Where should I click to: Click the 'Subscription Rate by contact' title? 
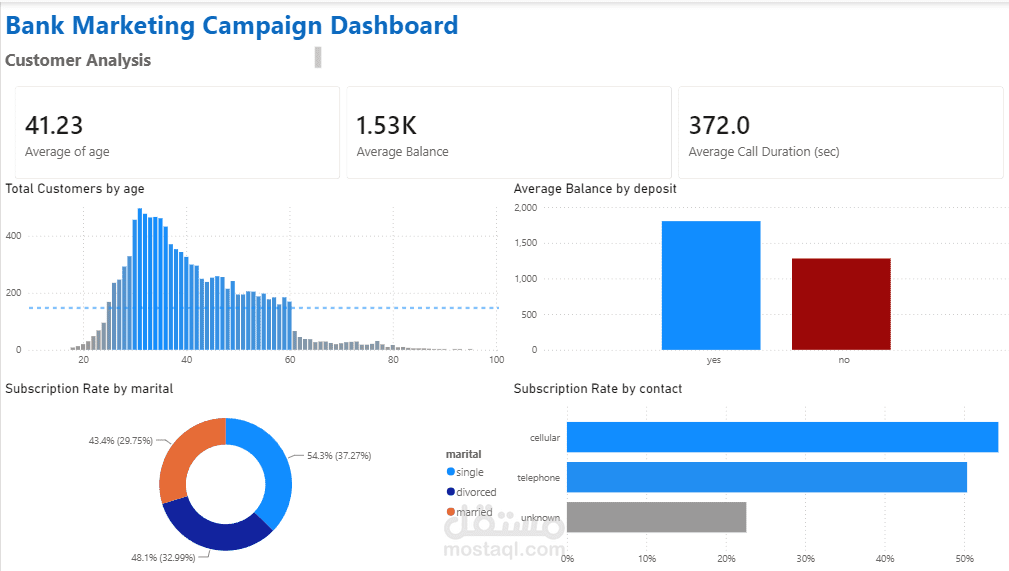598,389
